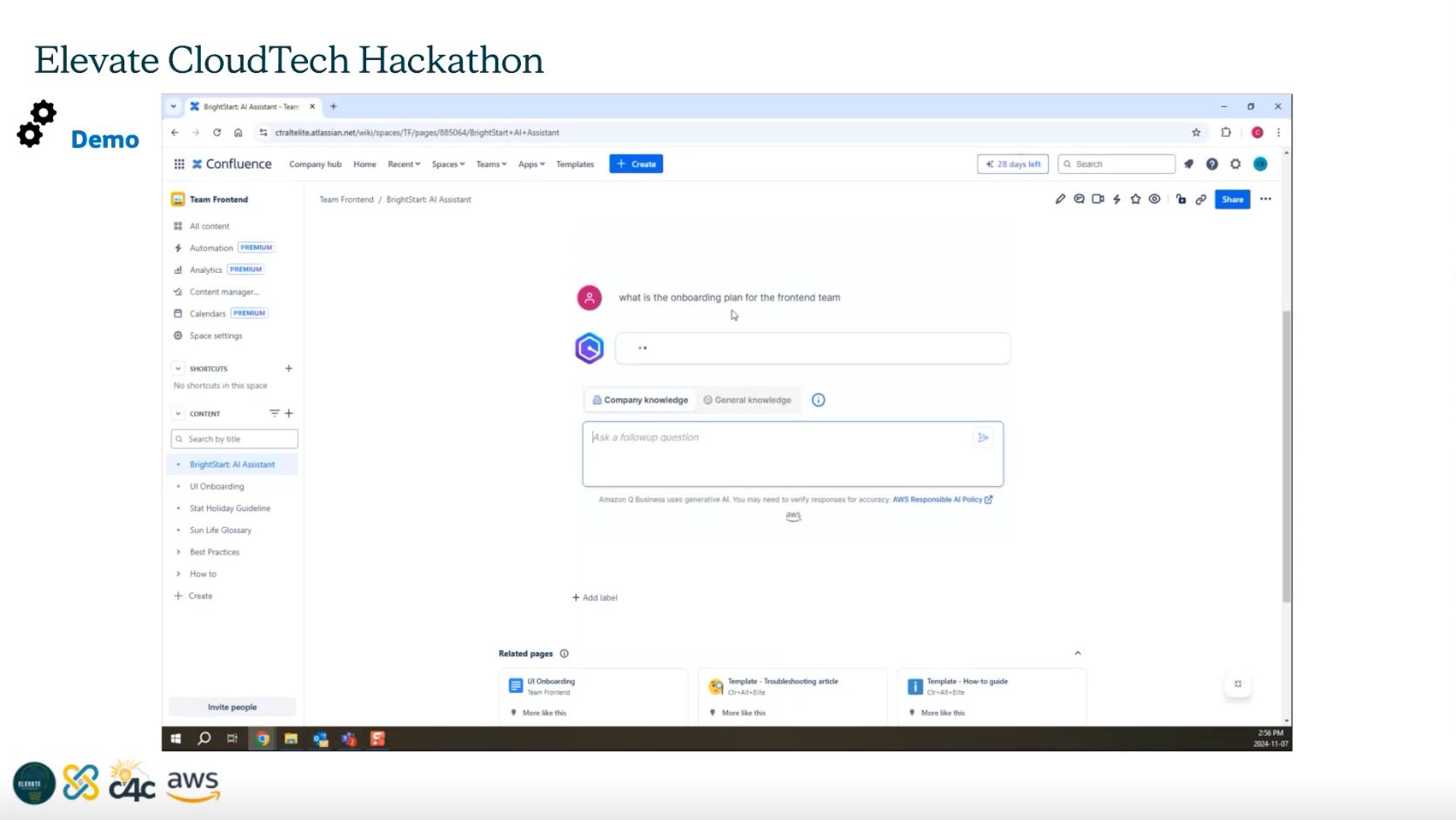
Task: Click Add label link
Action: (x=595, y=597)
